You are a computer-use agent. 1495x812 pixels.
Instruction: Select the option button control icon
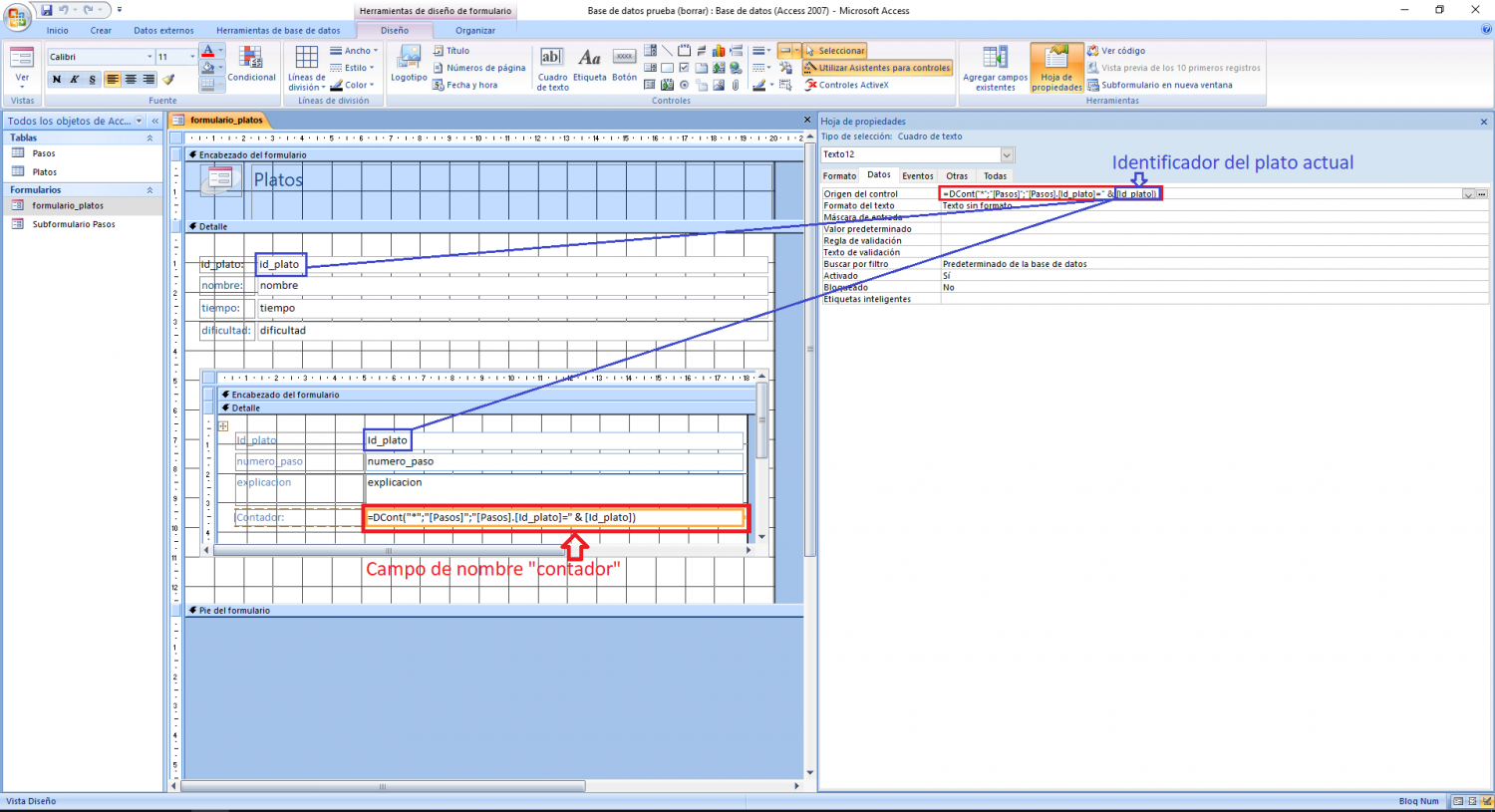click(684, 85)
